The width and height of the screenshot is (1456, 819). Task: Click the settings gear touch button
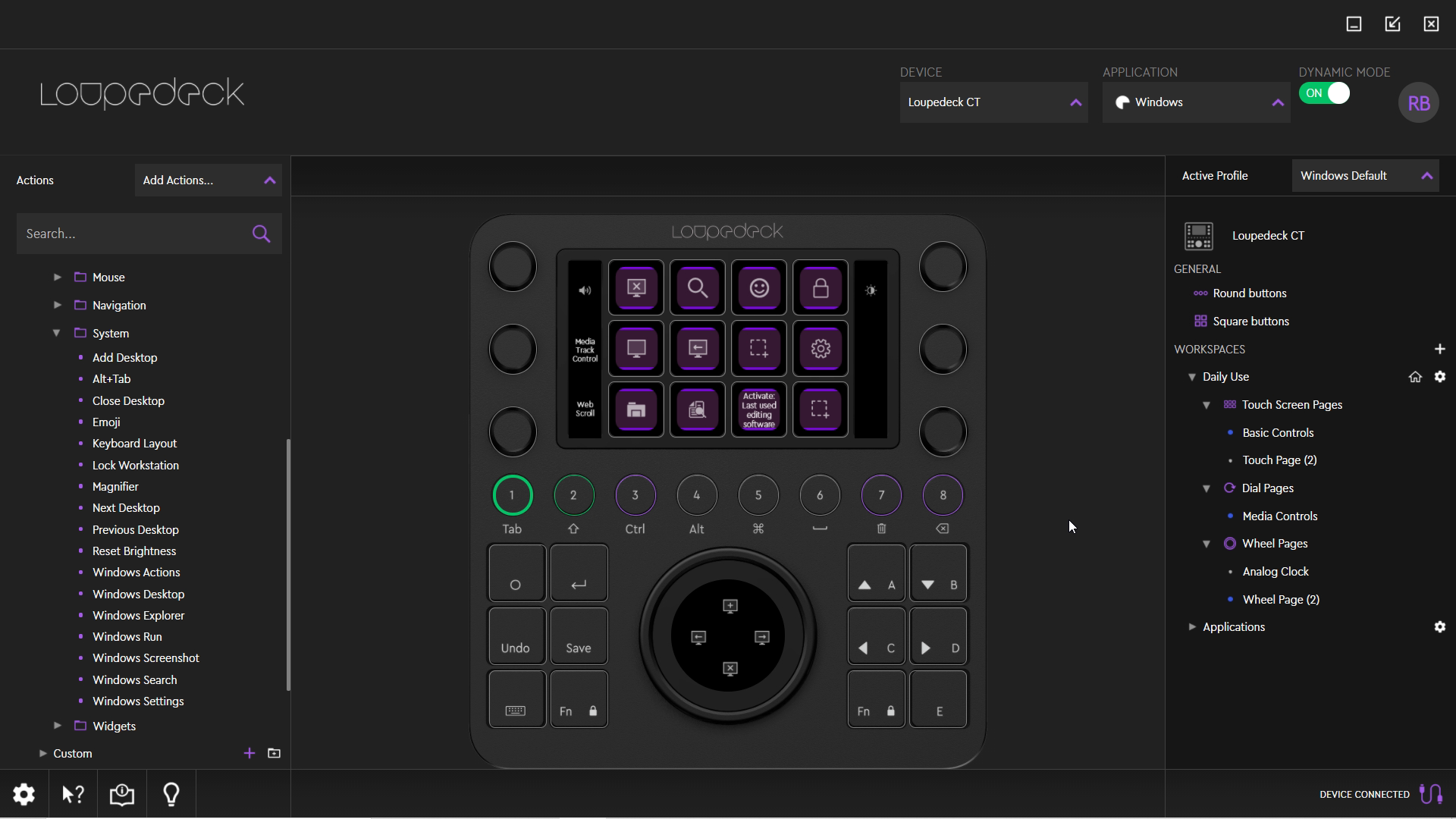(820, 349)
